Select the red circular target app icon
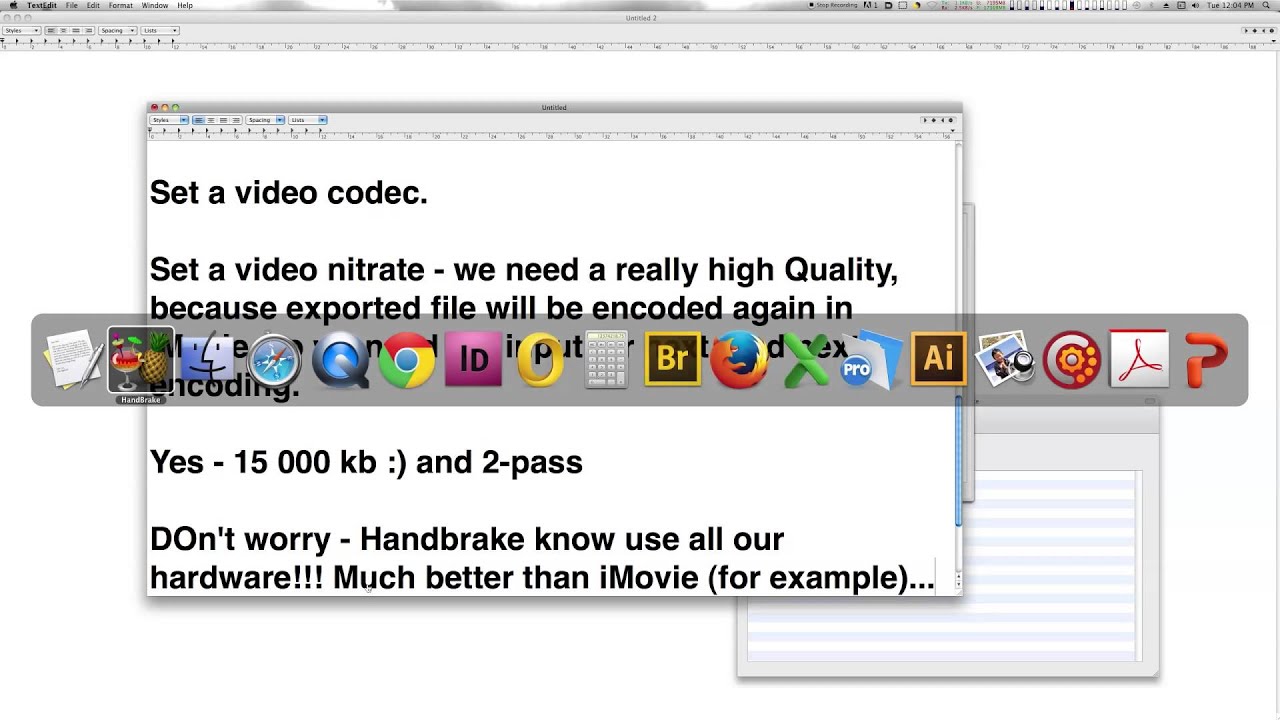The image size is (1280, 720). 1072,360
